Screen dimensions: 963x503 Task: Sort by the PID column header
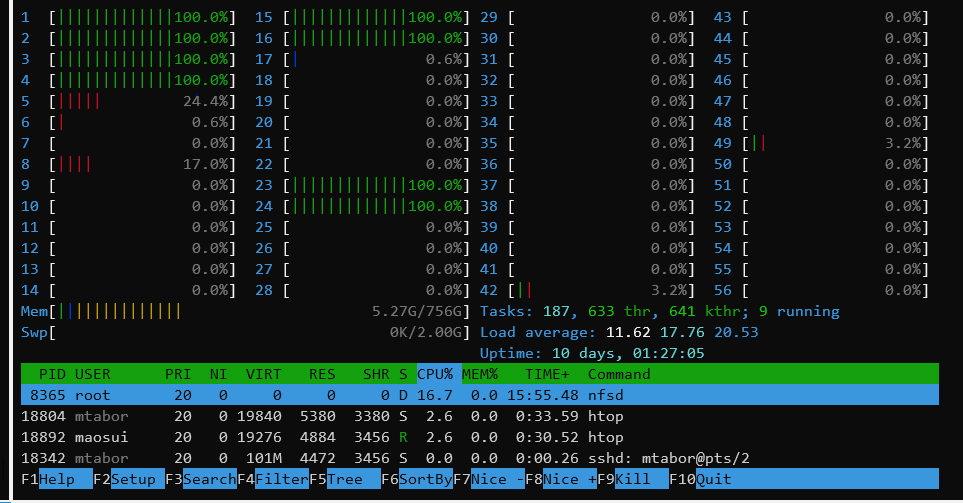52,374
